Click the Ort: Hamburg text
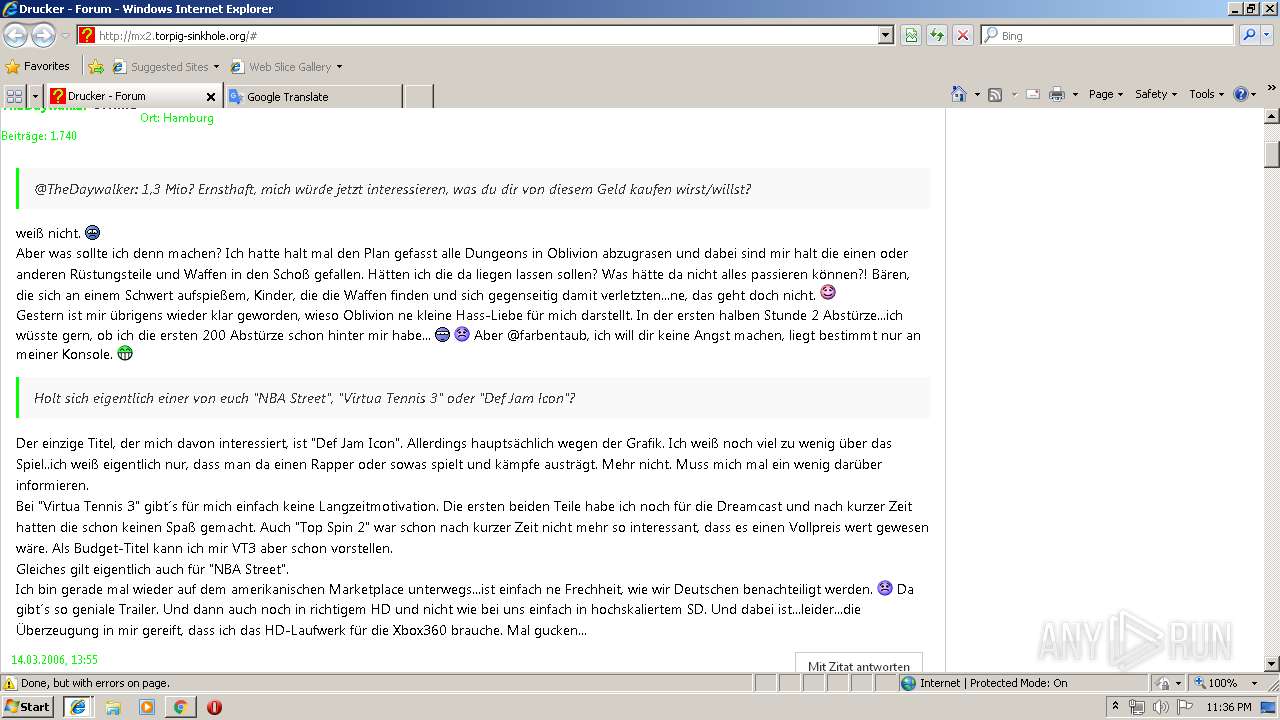1280x720 pixels. click(x=177, y=118)
